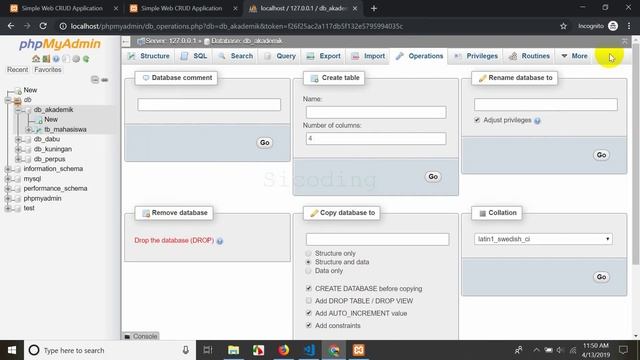Click the Create table Name input field
Screen dimensions: 640x360
point(376,112)
